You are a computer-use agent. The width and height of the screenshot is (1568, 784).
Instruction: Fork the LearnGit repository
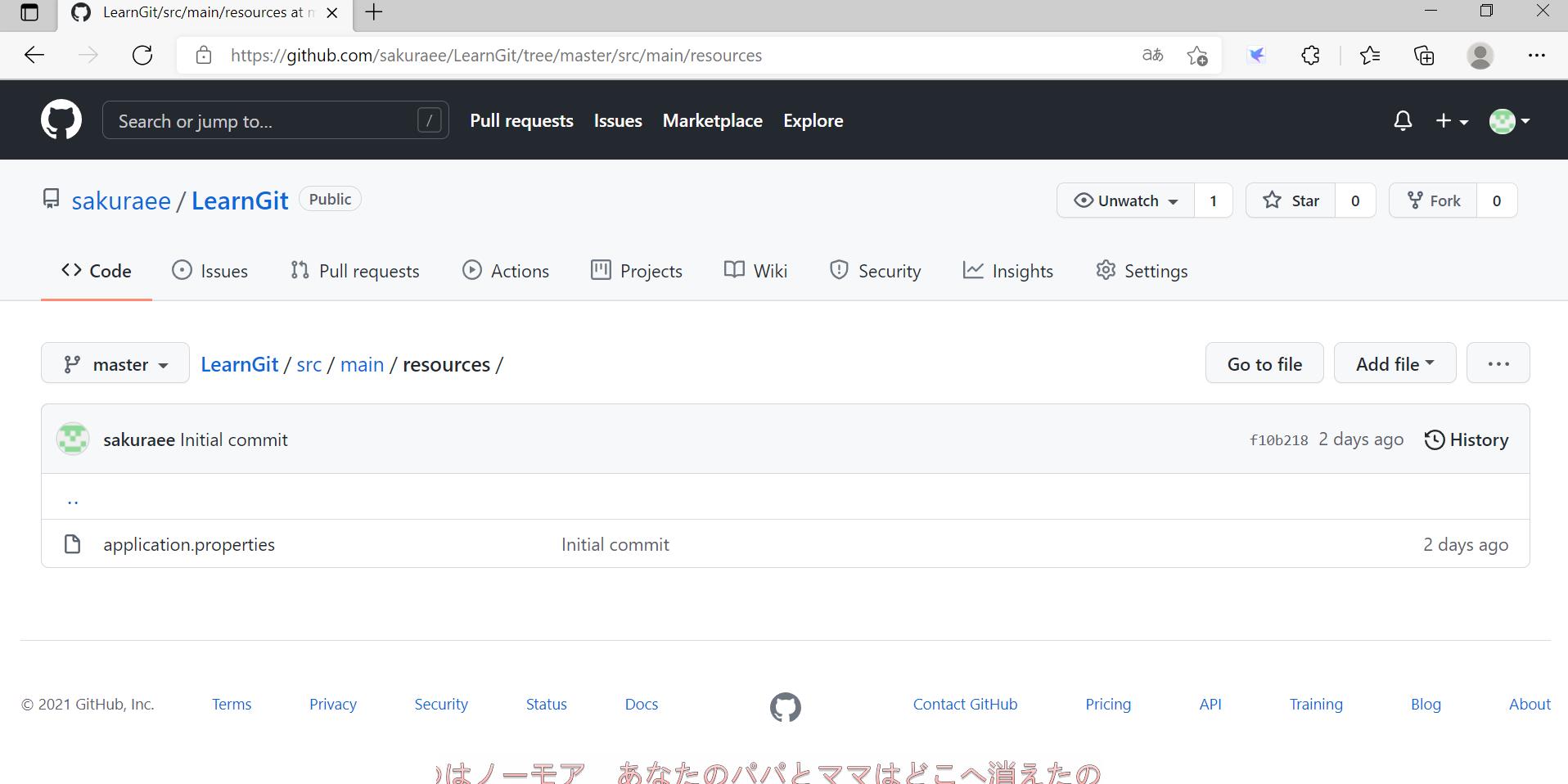1433,201
